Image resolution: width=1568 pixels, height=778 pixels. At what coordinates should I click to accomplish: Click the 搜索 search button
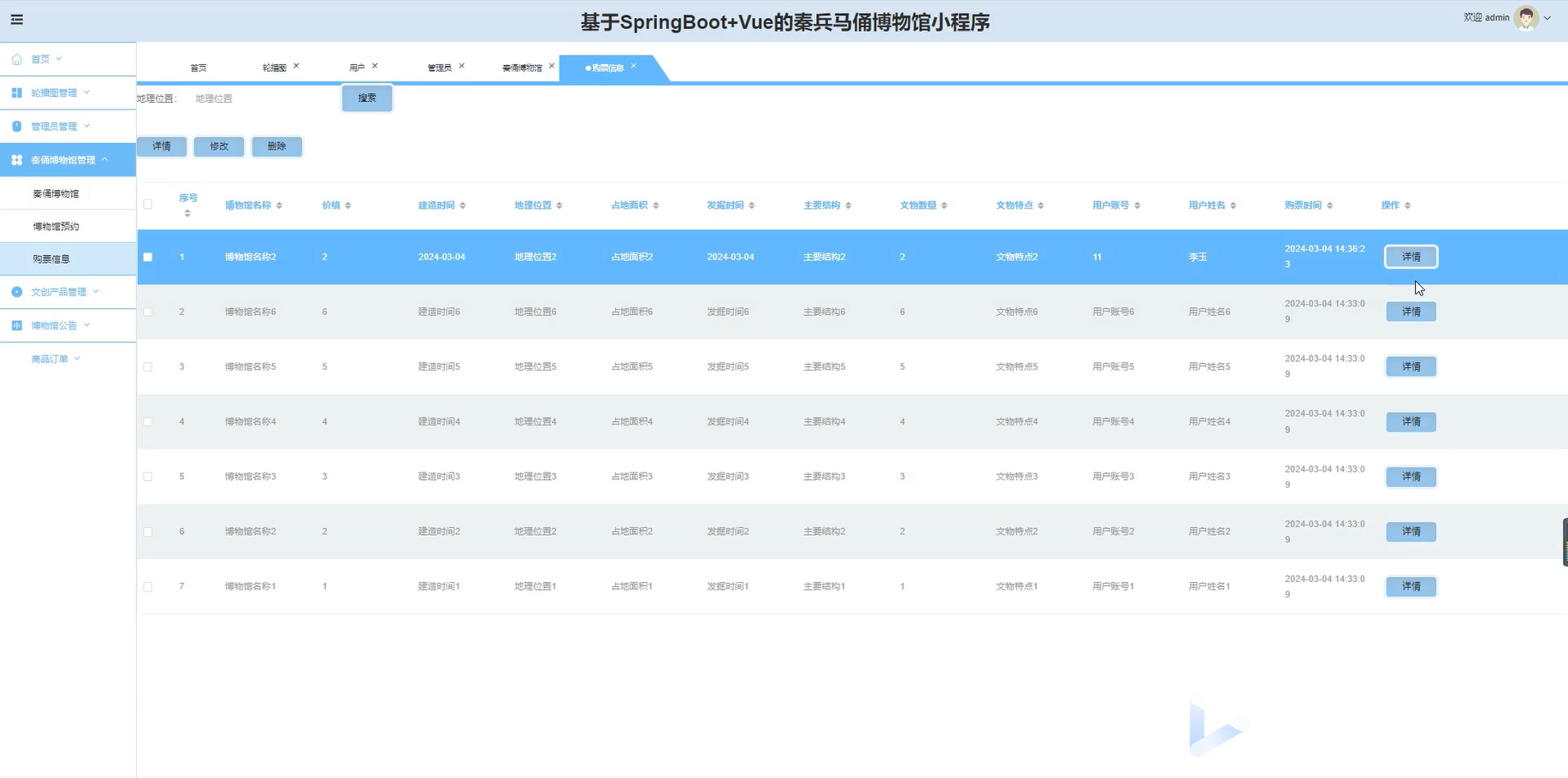point(367,98)
